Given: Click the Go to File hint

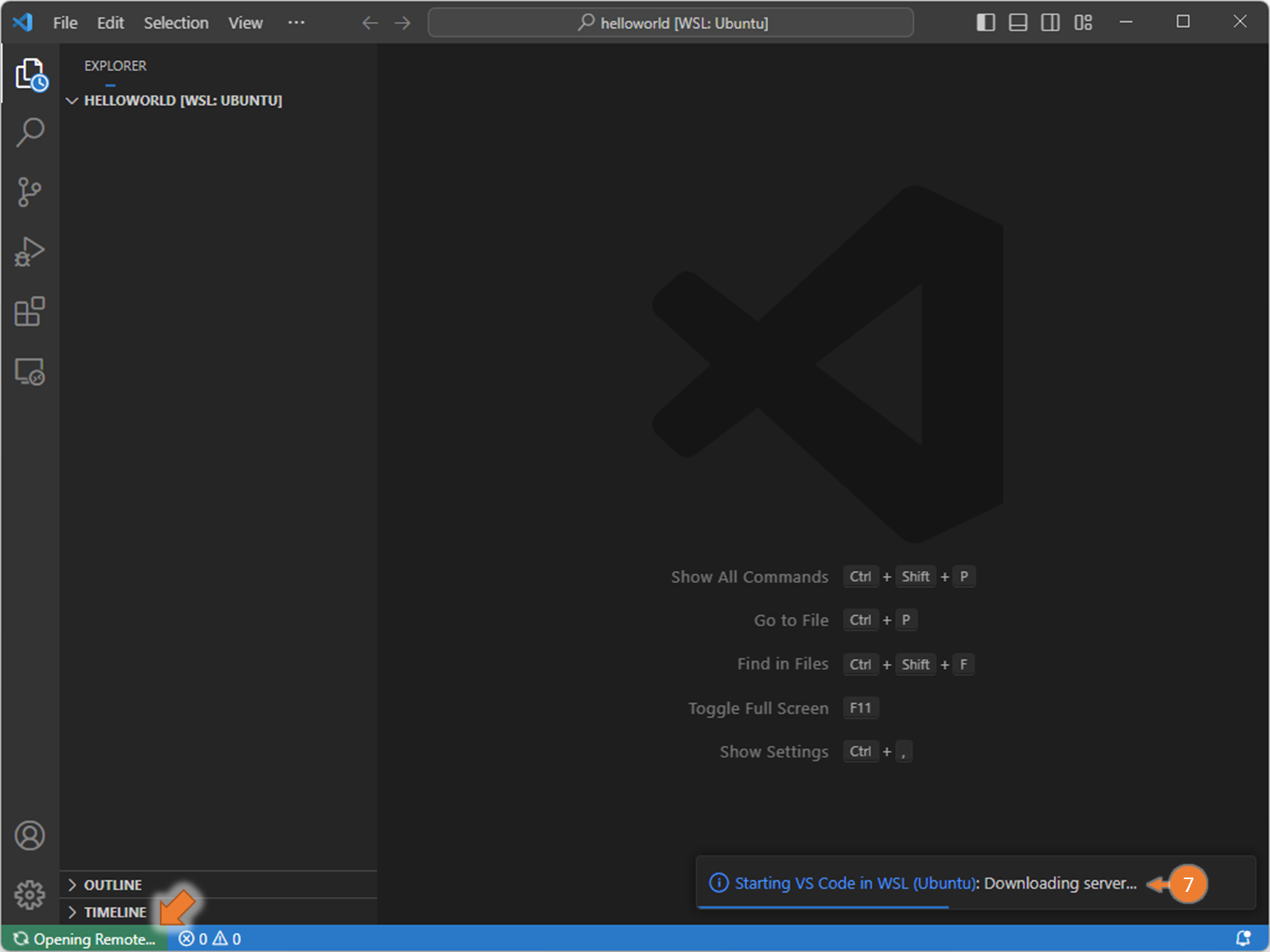Looking at the screenshot, I should click(x=791, y=620).
